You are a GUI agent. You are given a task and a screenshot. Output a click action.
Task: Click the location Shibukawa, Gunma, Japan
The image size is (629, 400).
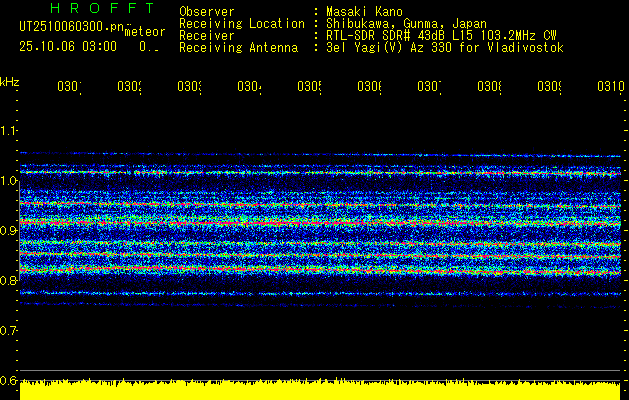tap(406, 24)
